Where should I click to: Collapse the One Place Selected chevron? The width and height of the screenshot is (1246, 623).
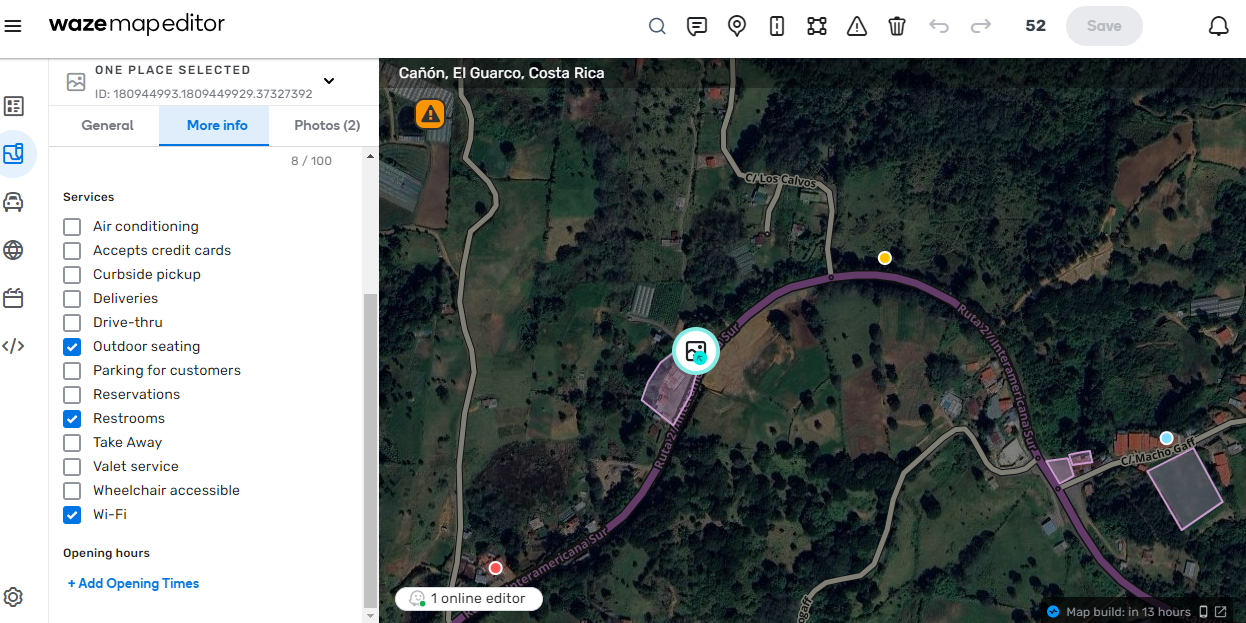(x=329, y=81)
